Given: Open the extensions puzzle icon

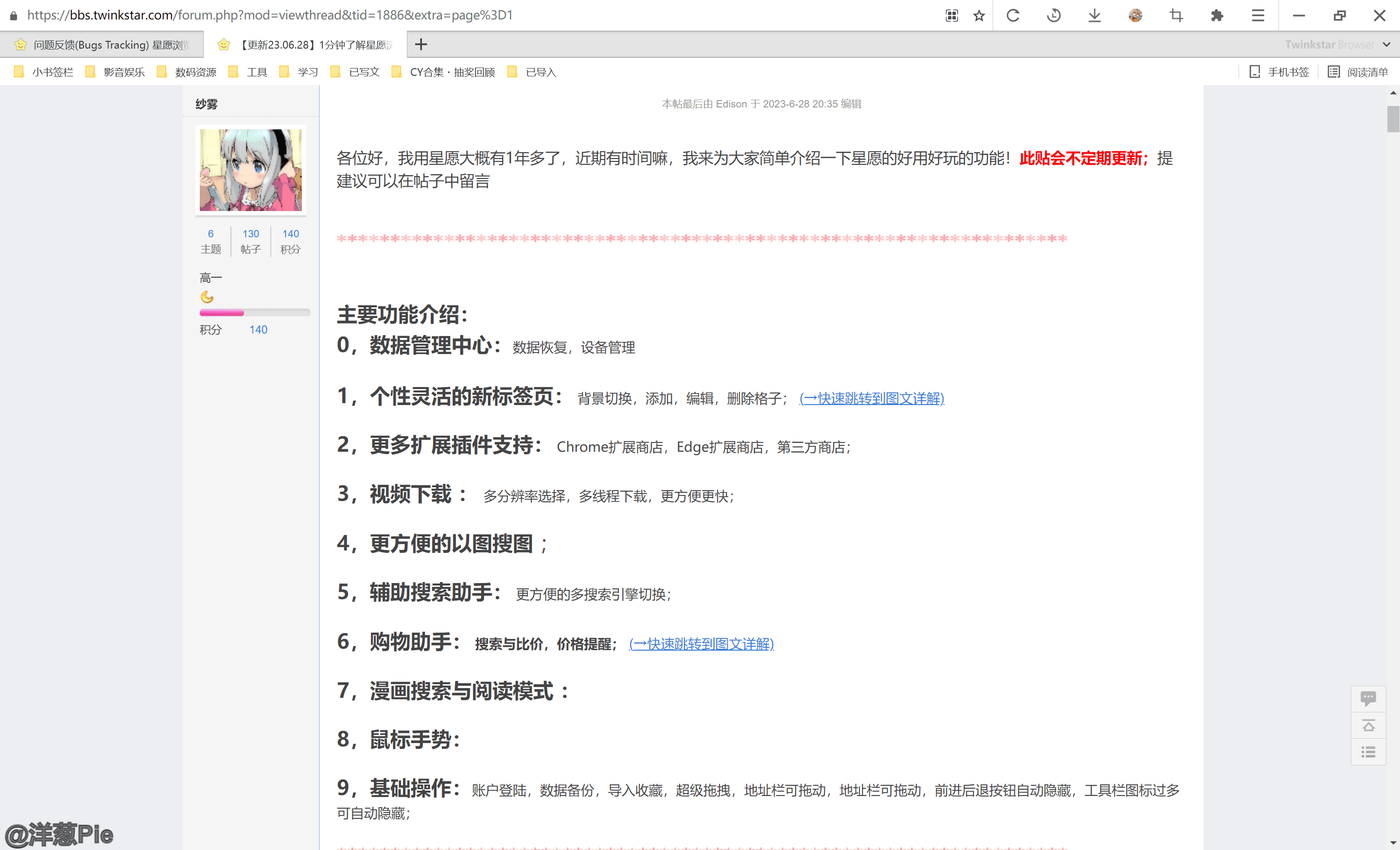Looking at the screenshot, I should 1216,16.
